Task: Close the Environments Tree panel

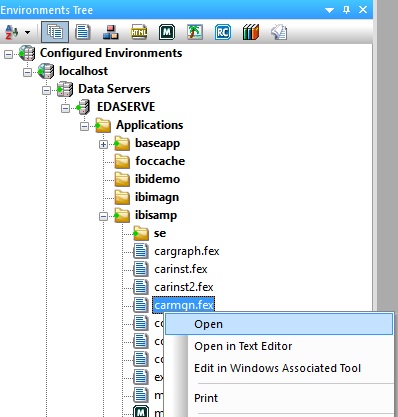Action: (x=363, y=10)
